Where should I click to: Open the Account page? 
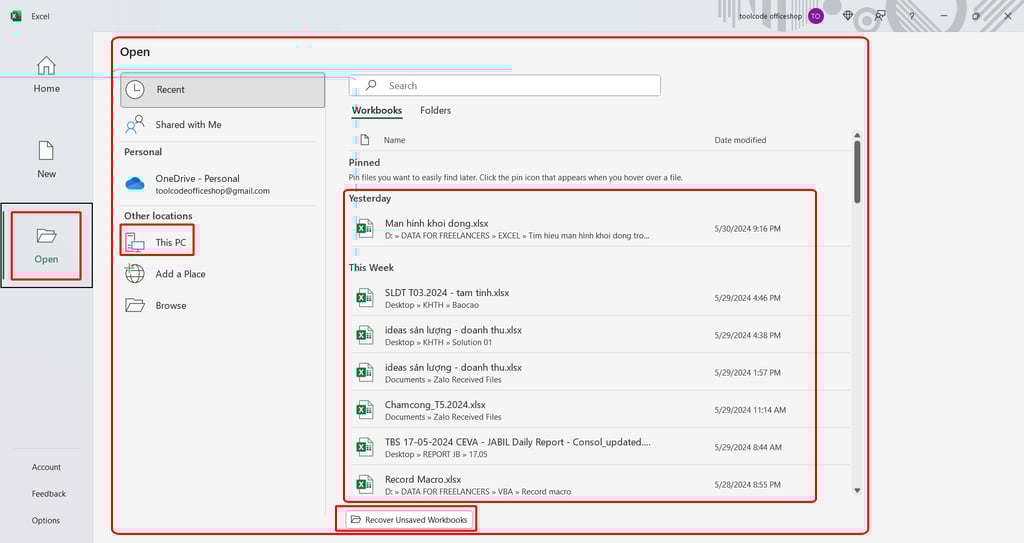pos(46,467)
